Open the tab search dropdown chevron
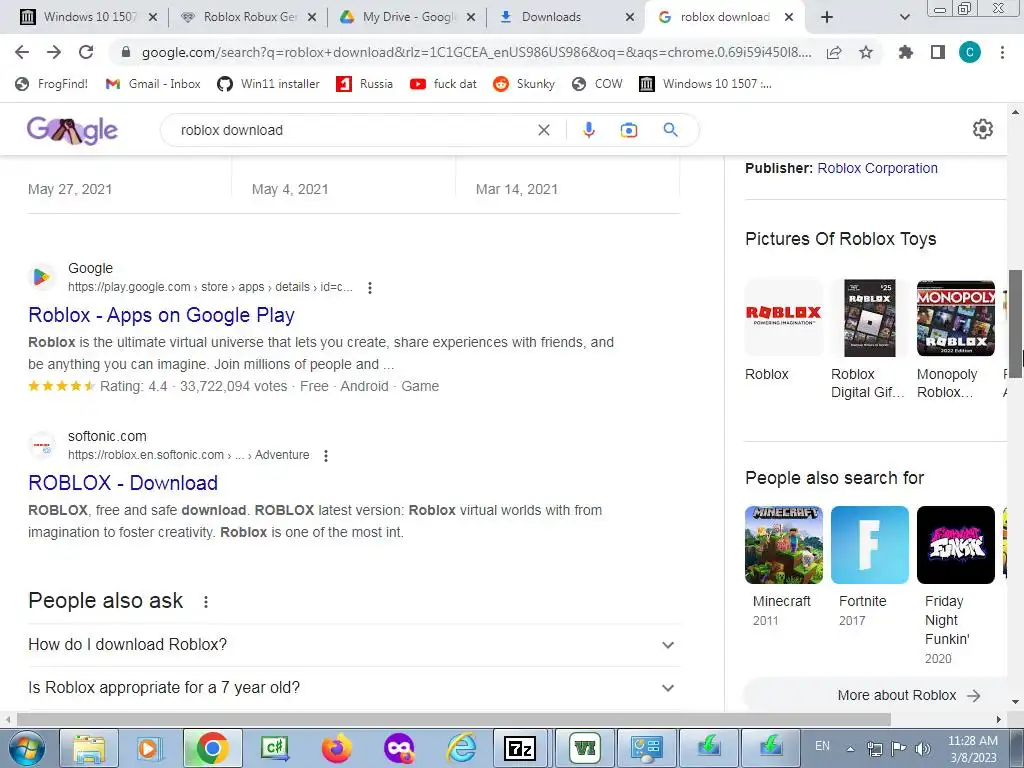The width and height of the screenshot is (1024, 768). pyautogui.click(x=904, y=17)
